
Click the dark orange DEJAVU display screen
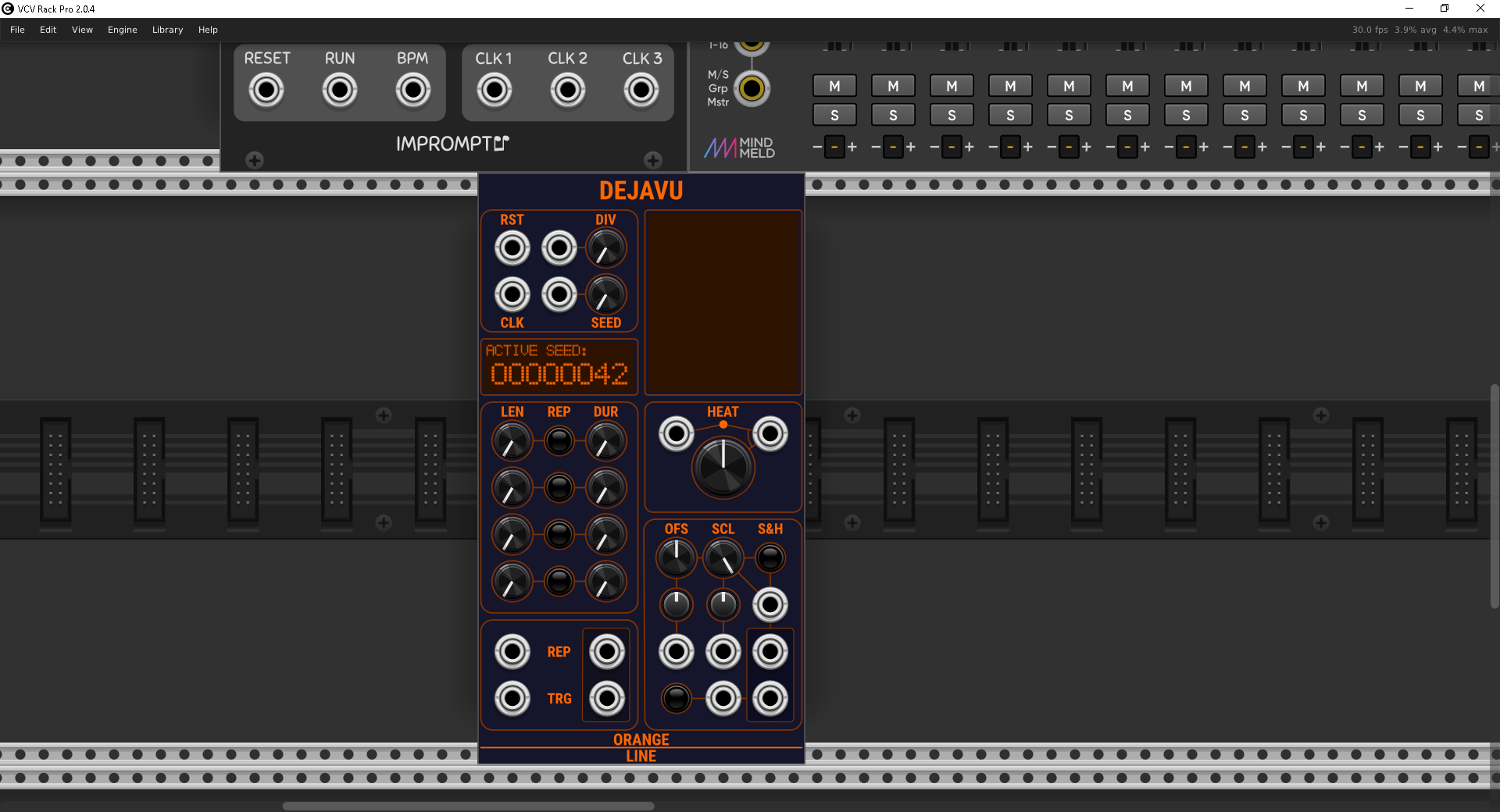pos(723,302)
